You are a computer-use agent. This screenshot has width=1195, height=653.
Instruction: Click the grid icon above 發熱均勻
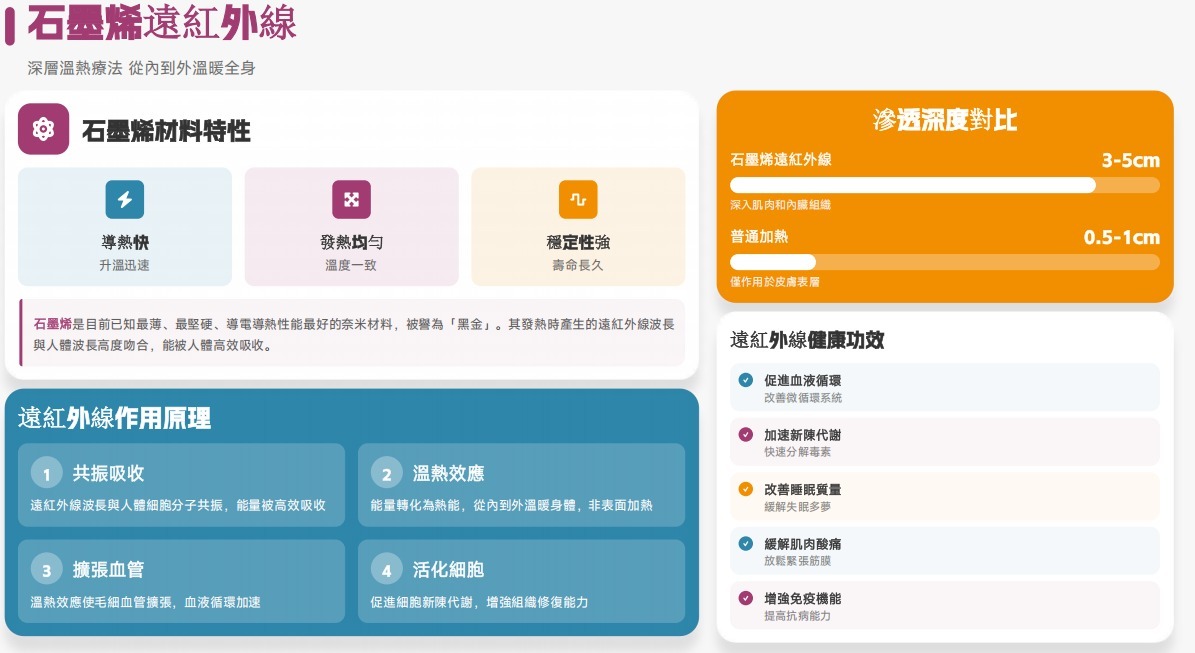click(x=352, y=198)
